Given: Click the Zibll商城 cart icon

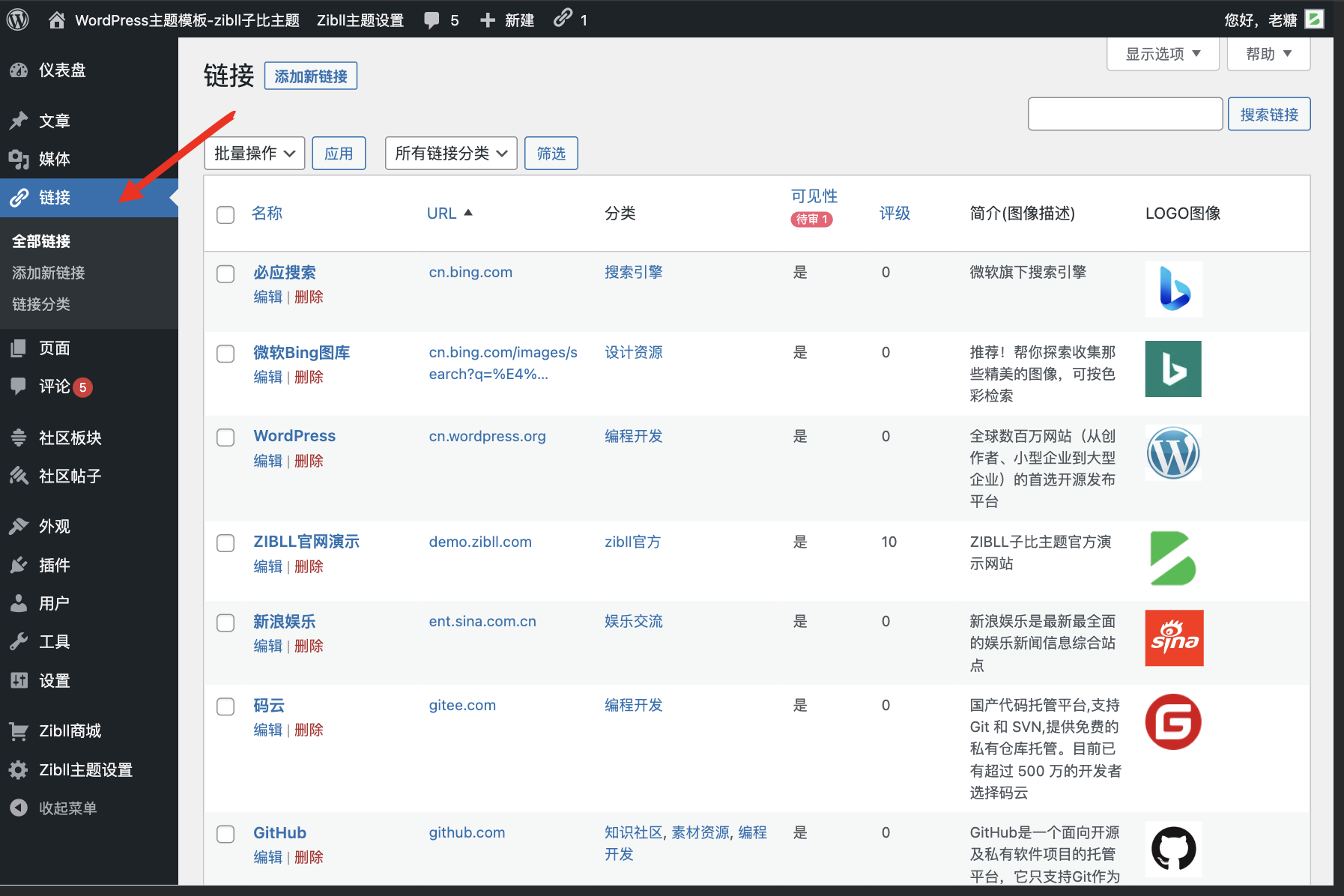Looking at the screenshot, I should (19, 731).
